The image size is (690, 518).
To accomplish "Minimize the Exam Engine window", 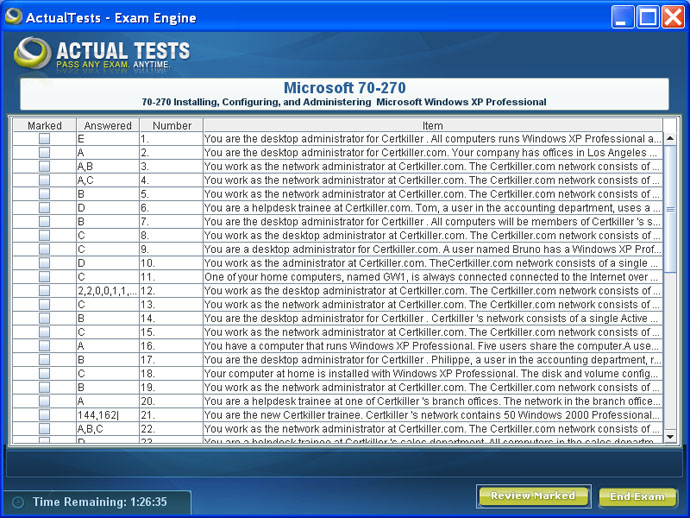I will 622,18.
